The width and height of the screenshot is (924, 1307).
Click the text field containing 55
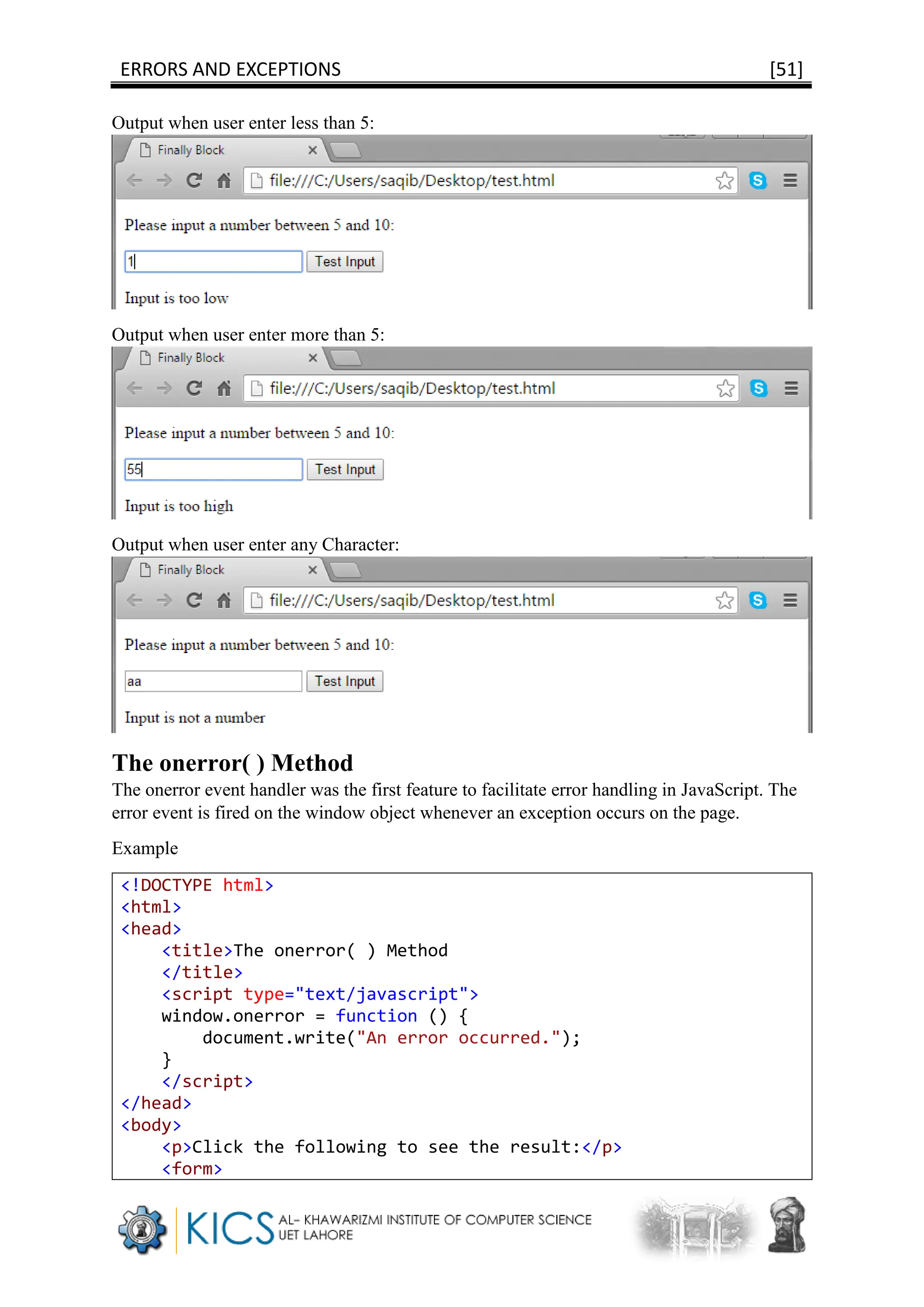[213, 470]
